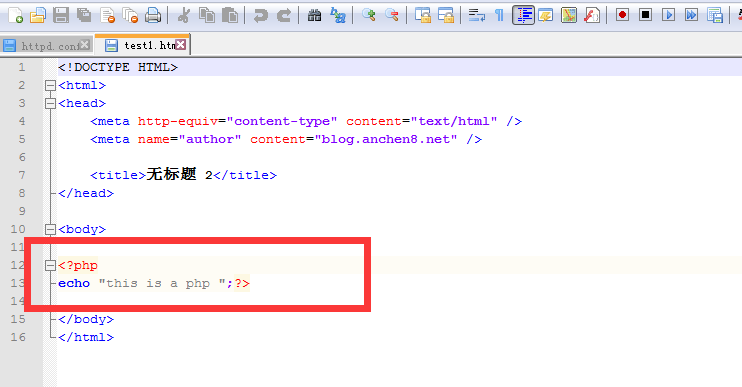The width and height of the screenshot is (742, 387).
Task: Toggle synchronized vertical scrolling
Action: click(x=423, y=16)
